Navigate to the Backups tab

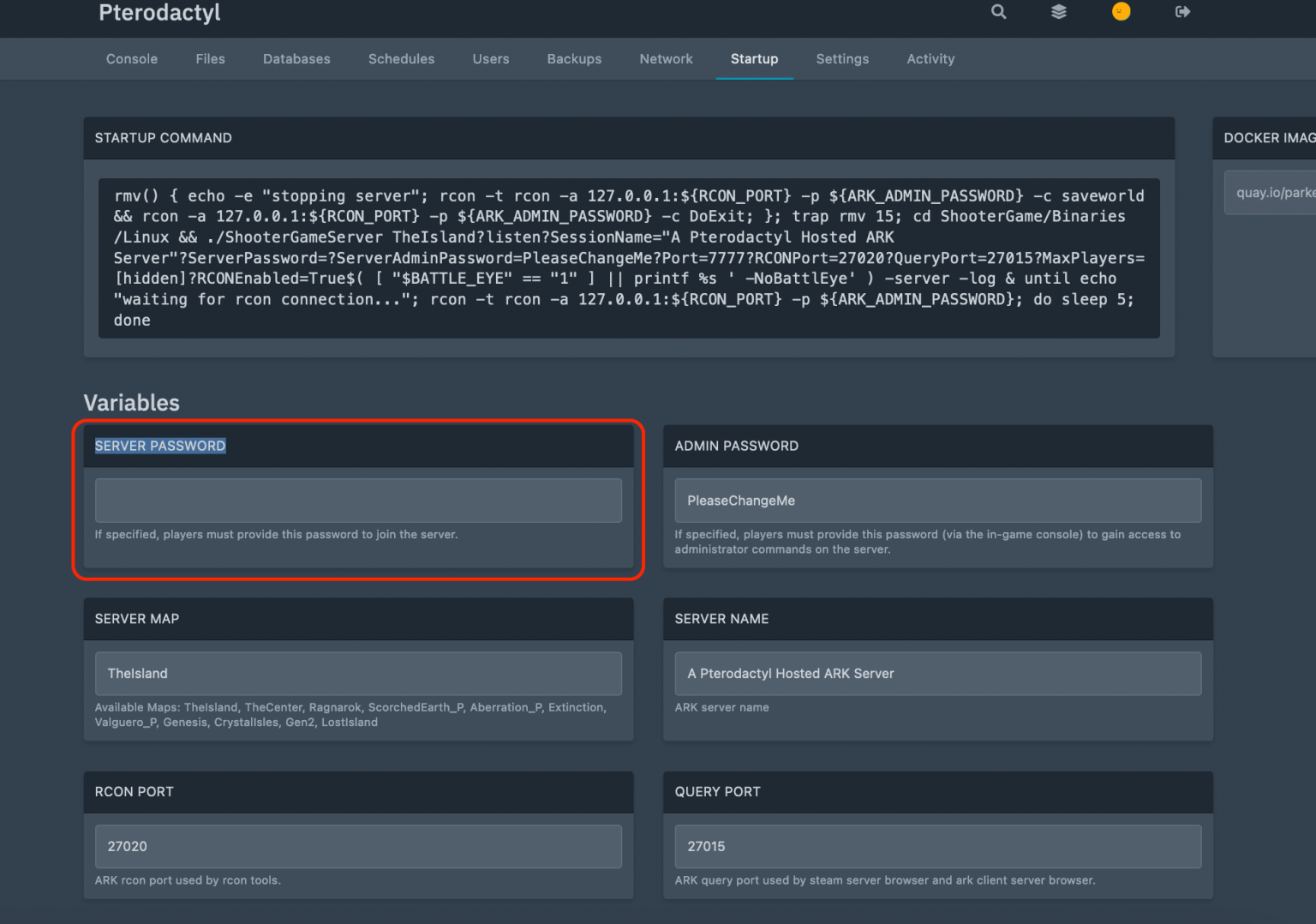click(574, 58)
